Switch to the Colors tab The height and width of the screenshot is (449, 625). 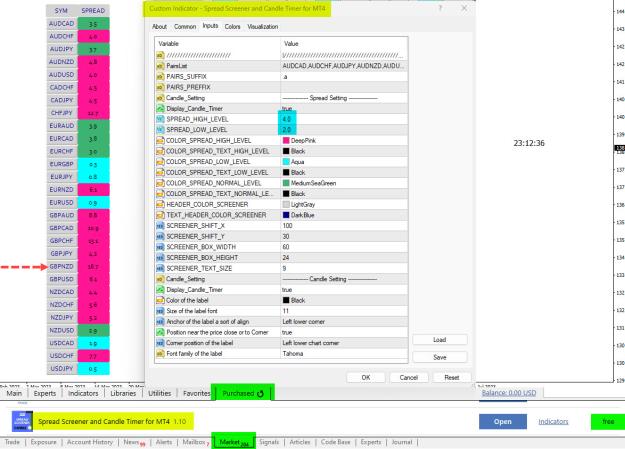coord(232,27)
